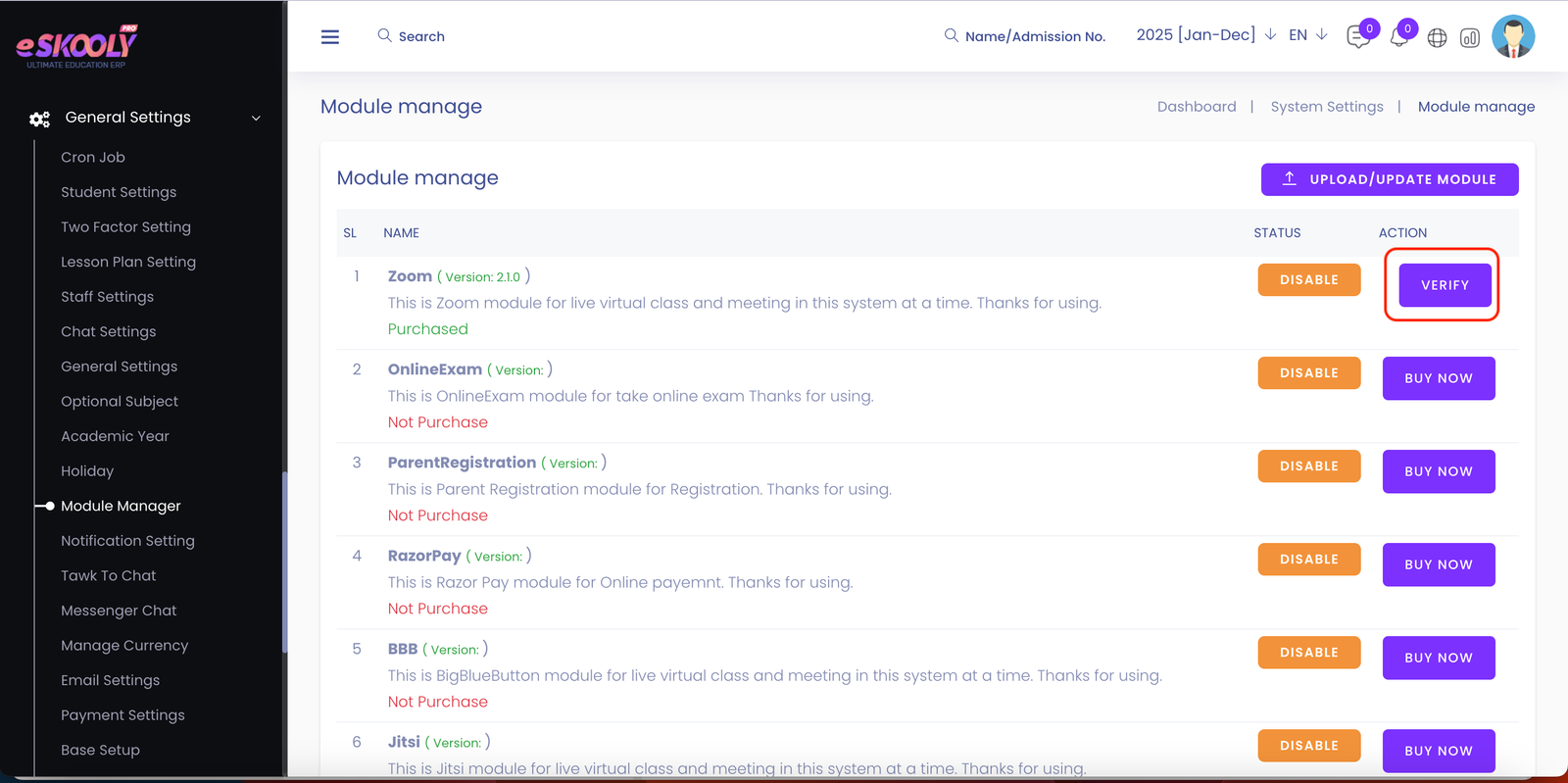1568x783 pixels.
Task: Open Payment Settings in sidebar
Action: coord(122,715)
